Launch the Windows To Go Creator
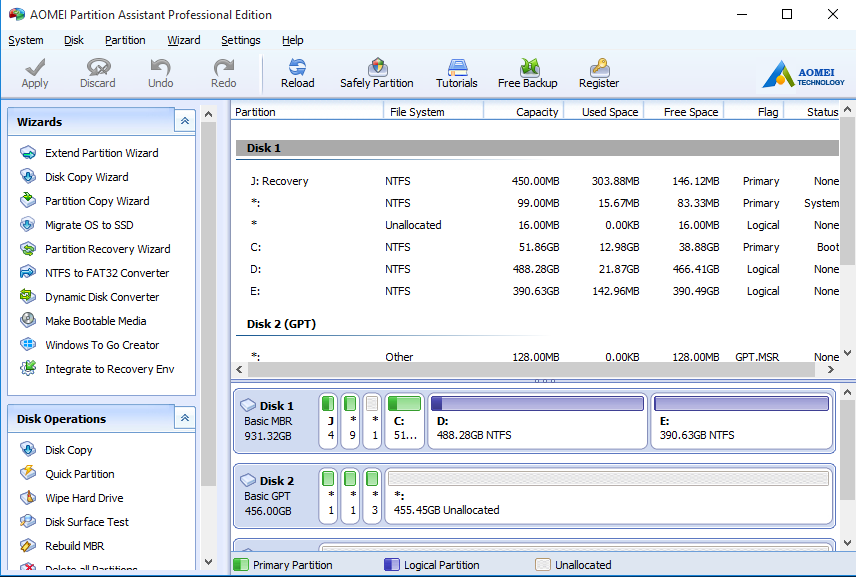 point(101,345)
